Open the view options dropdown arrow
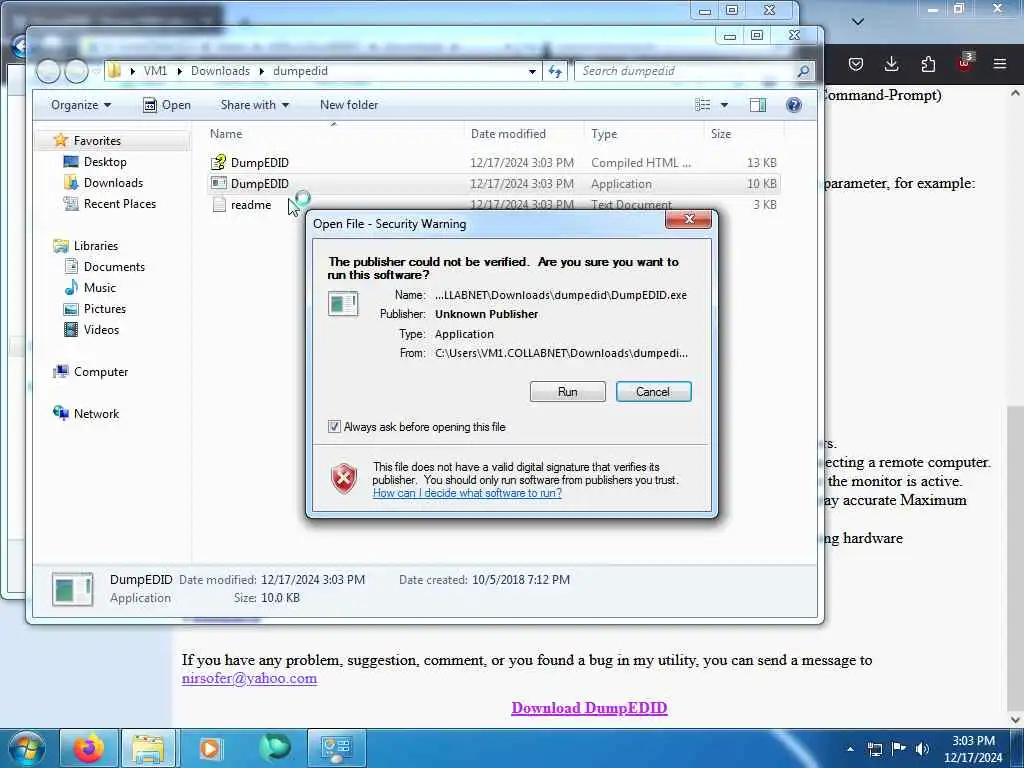The image size is (1024, 768). [x=724, y=105]
